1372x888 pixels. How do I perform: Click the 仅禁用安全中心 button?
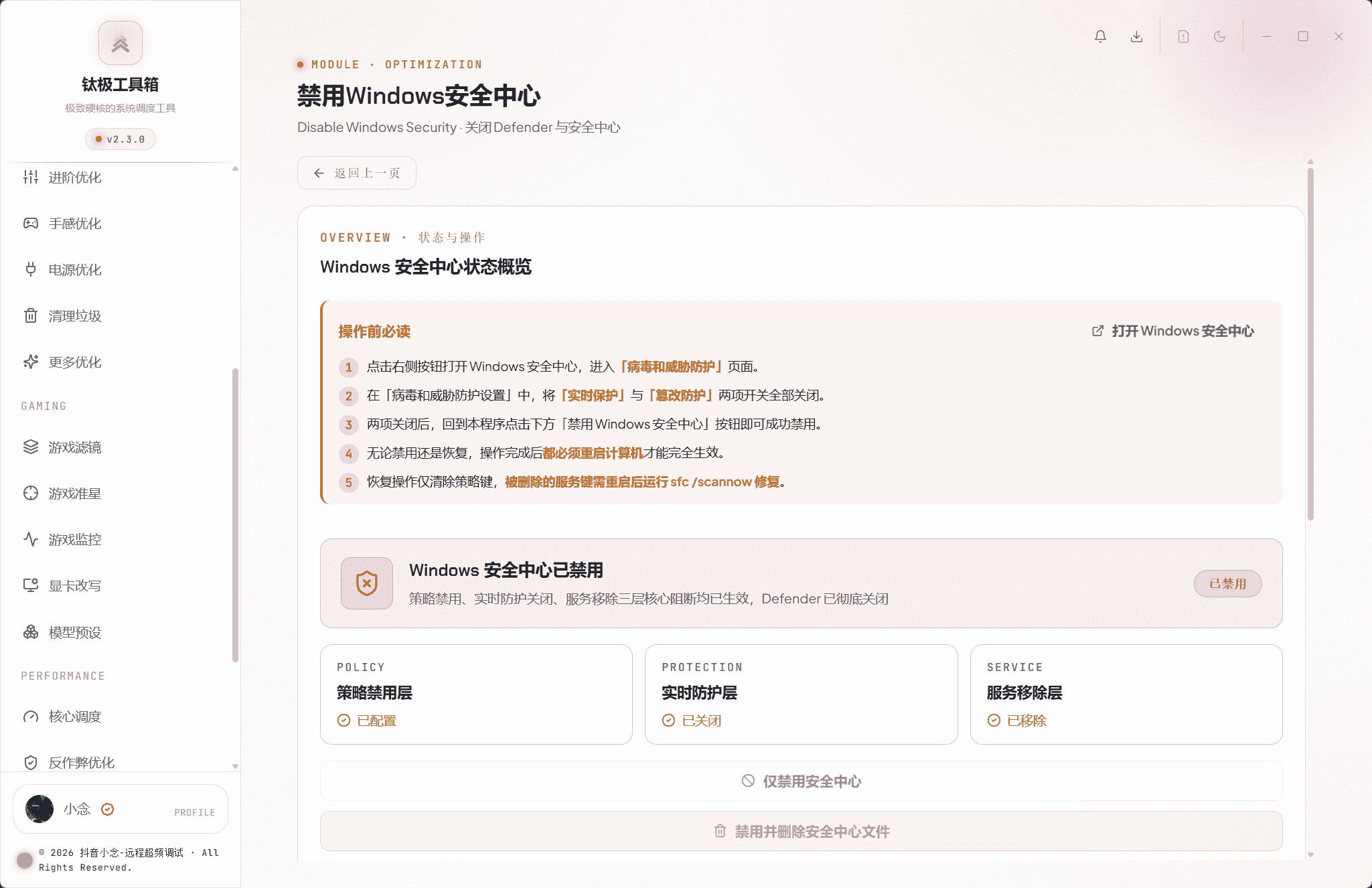click(x=802, y=781)
